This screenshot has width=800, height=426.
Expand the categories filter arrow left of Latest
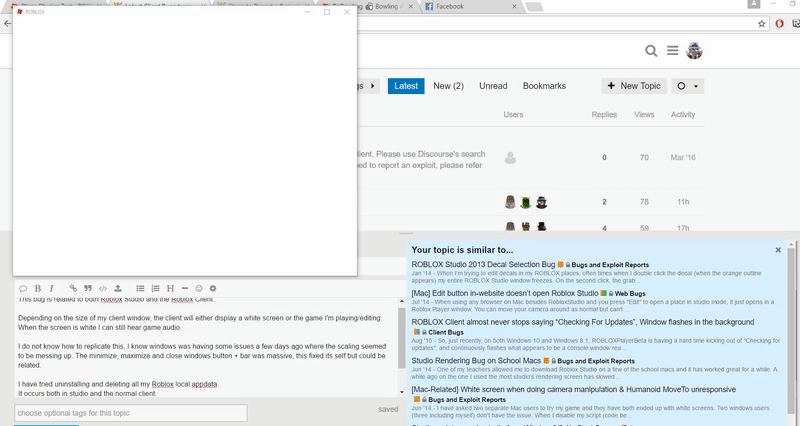(373, 86)
